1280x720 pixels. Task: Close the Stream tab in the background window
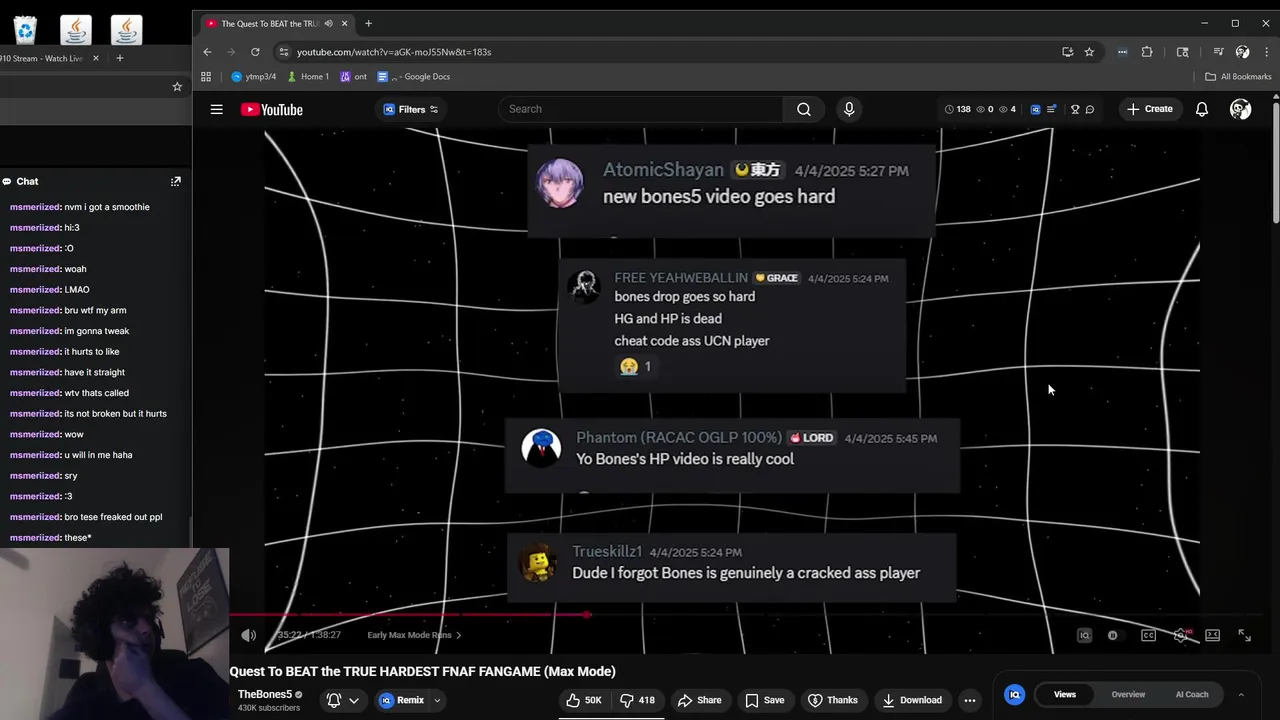pyautogui.click(x=96, y=58)
